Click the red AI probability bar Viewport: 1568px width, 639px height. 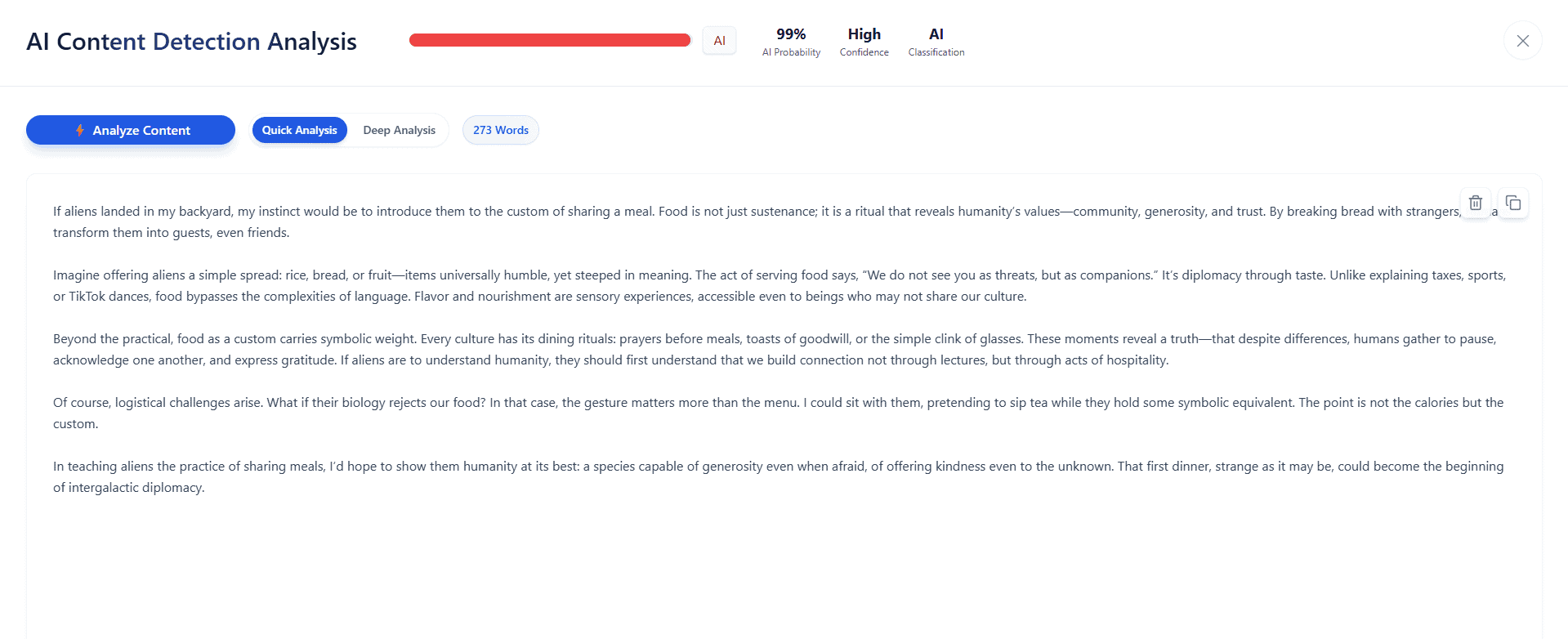(x=549, y=40)
